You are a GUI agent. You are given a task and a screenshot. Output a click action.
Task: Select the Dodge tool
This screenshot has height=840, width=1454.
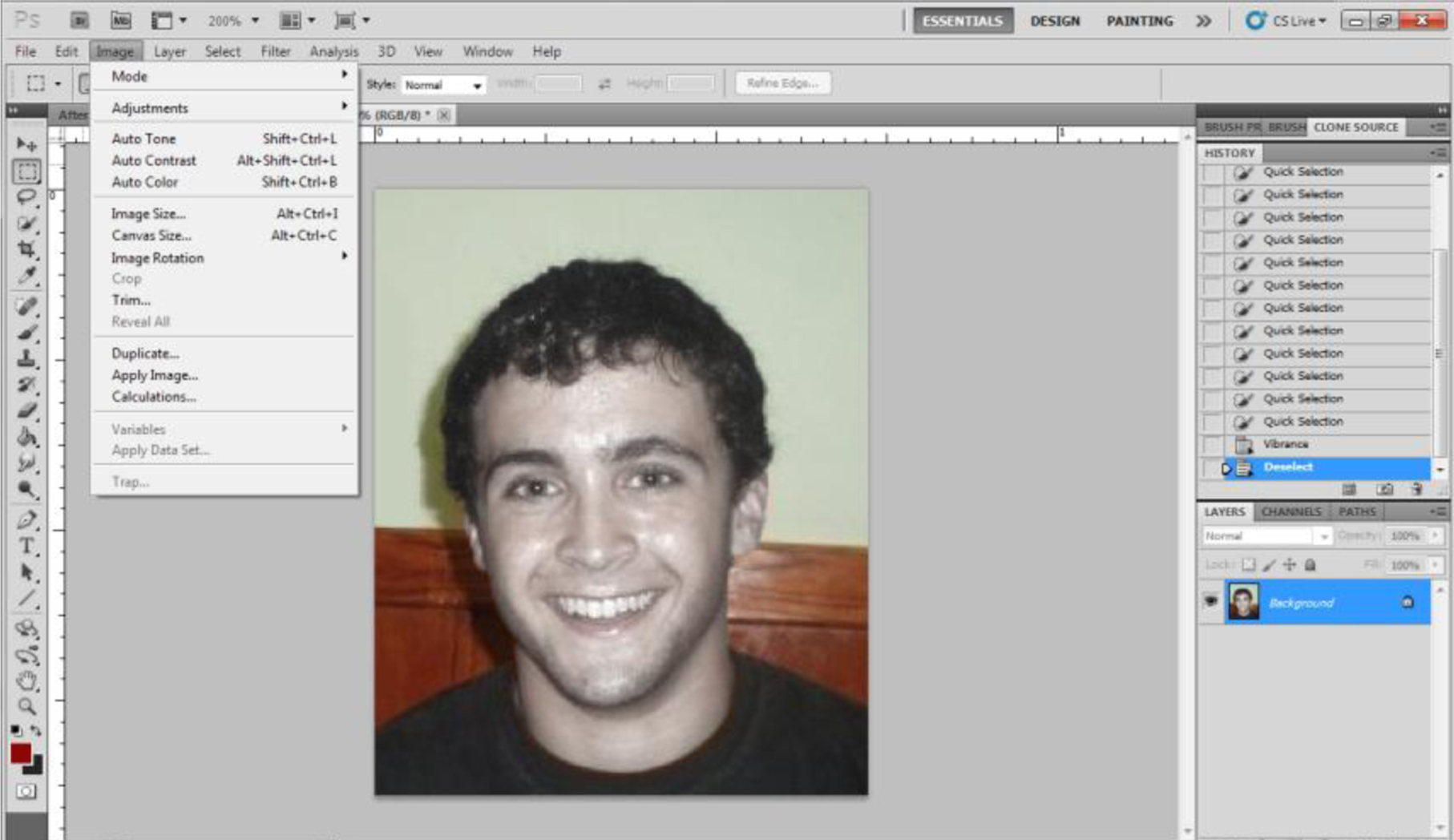click(x=26, y=490)
